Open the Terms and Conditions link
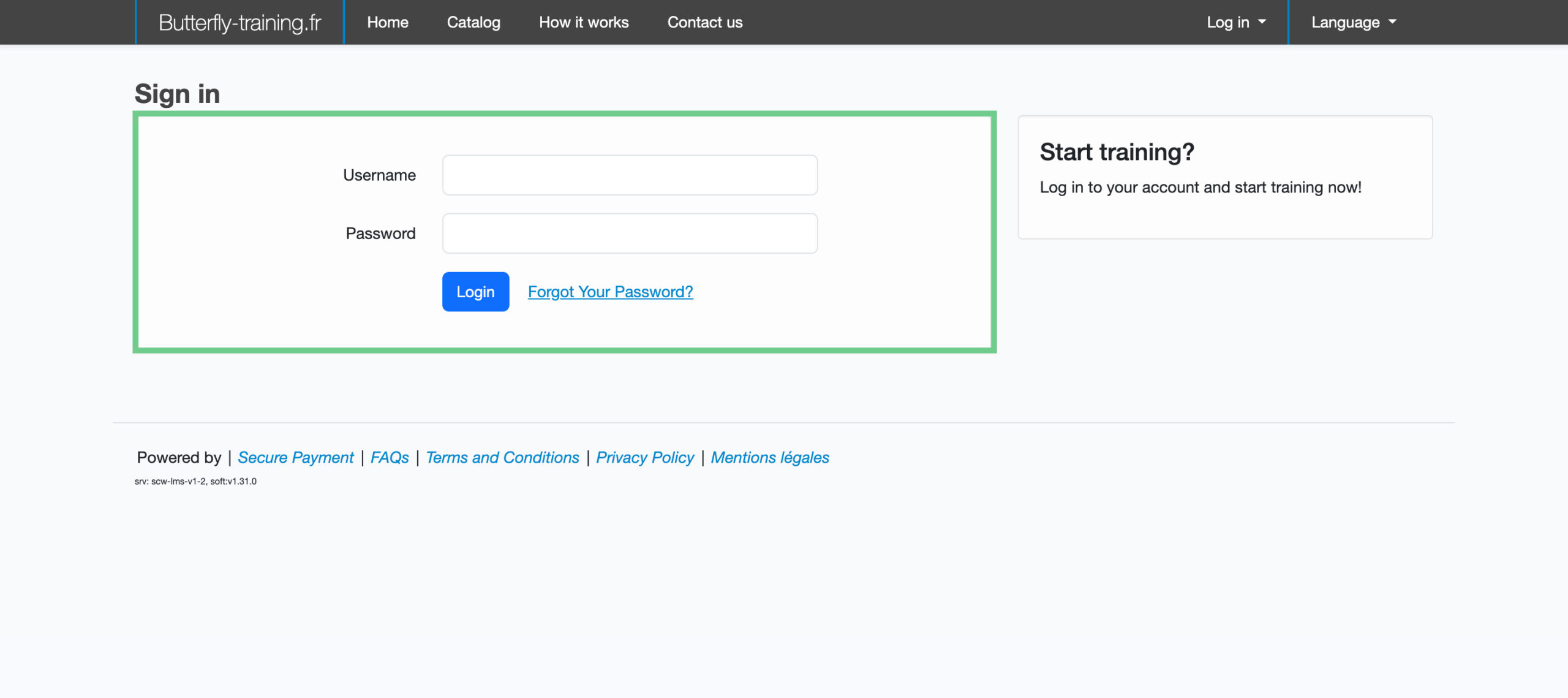Viewport: 1568px width, 698px height. pyautogui.click(x=502, y=458)
